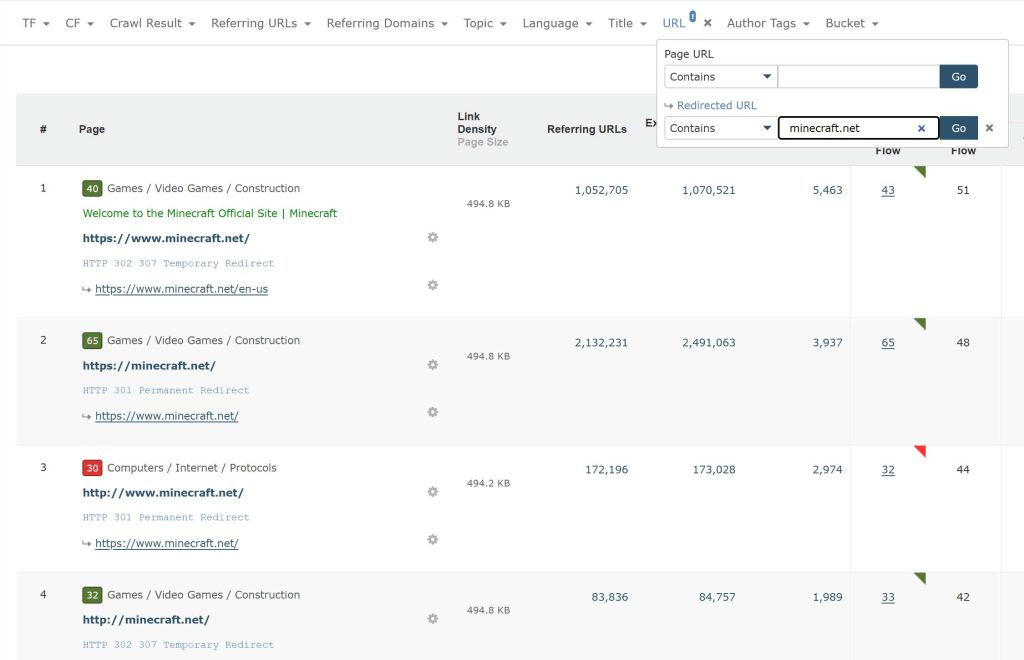Open Referring URLs filter menu
The image size is (1024, 660).
tap(261, 24)
